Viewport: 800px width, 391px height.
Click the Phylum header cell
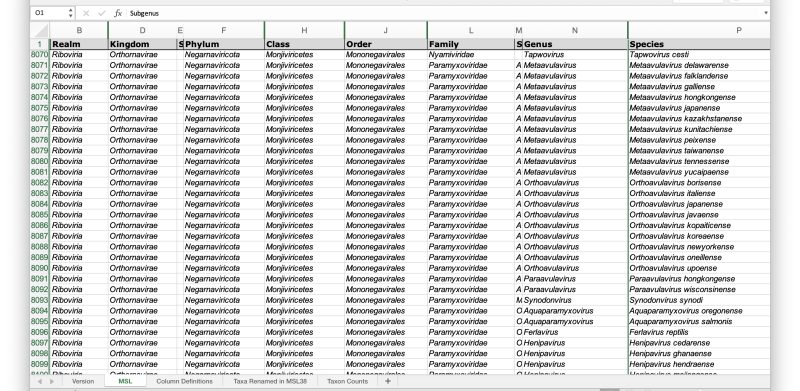point(223,44)
